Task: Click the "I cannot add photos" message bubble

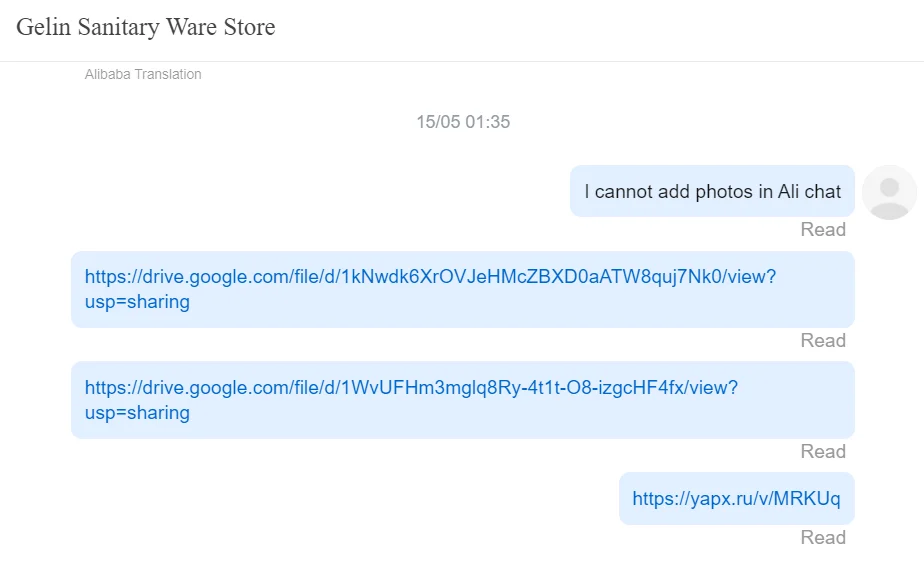Action: 712,191
